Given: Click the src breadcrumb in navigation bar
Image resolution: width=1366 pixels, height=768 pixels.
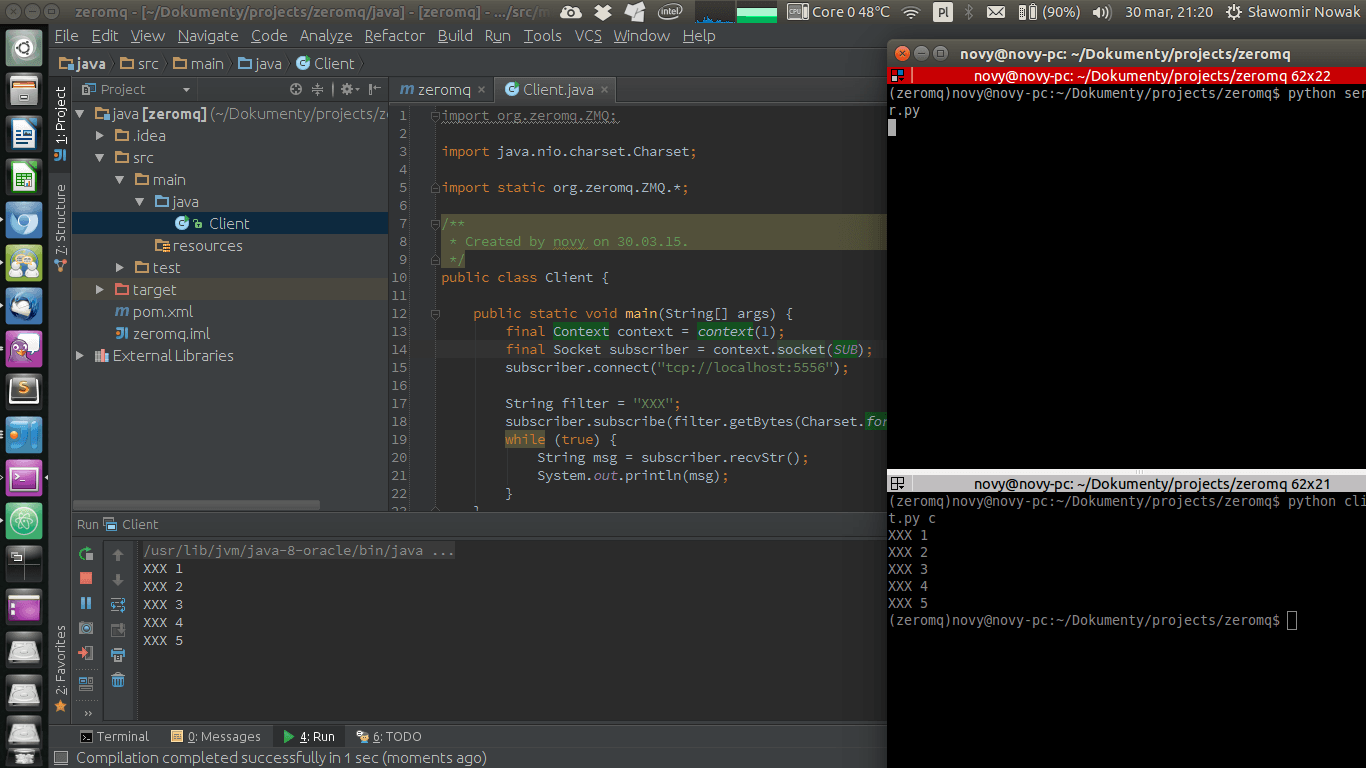Looking at the screenshot, I should [x=139, y=63].
